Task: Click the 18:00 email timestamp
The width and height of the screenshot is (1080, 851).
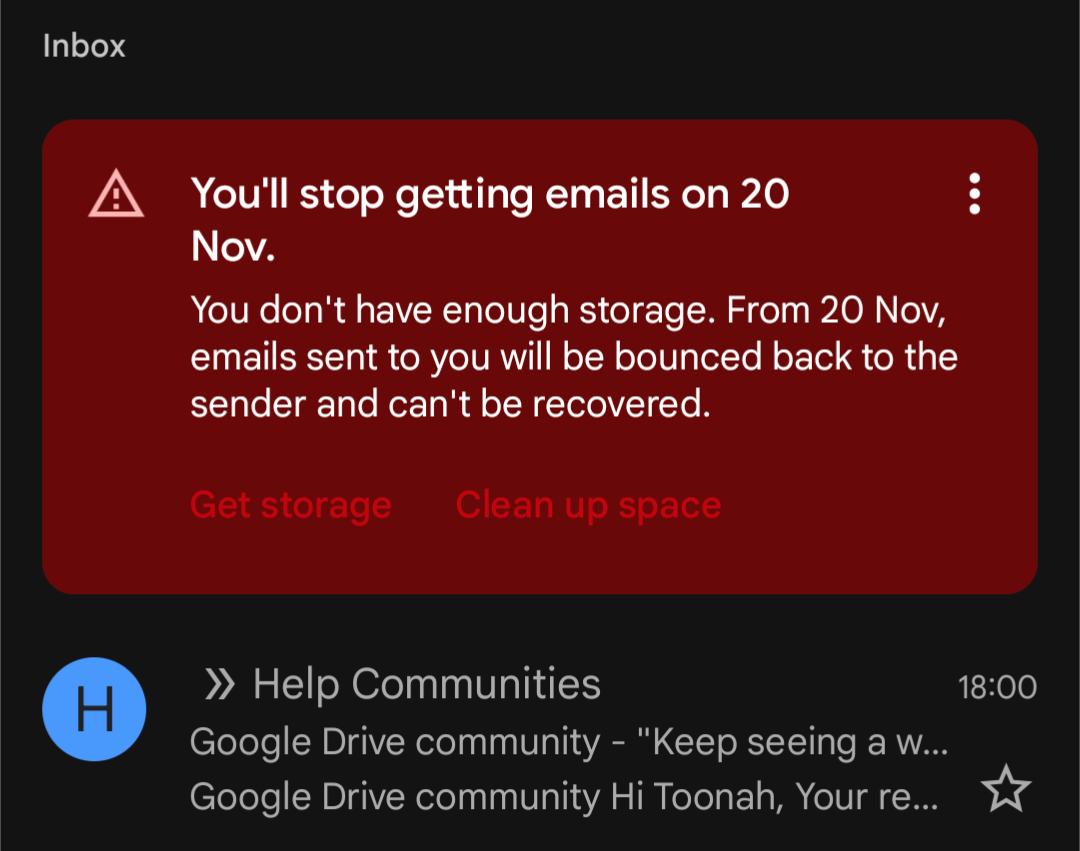Action: click(997, 686)
